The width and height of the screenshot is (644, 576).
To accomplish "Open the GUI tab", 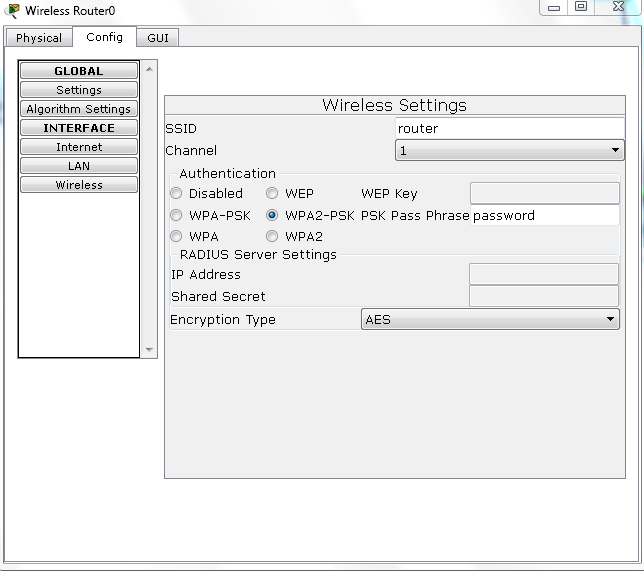I will tap(158, 38).
